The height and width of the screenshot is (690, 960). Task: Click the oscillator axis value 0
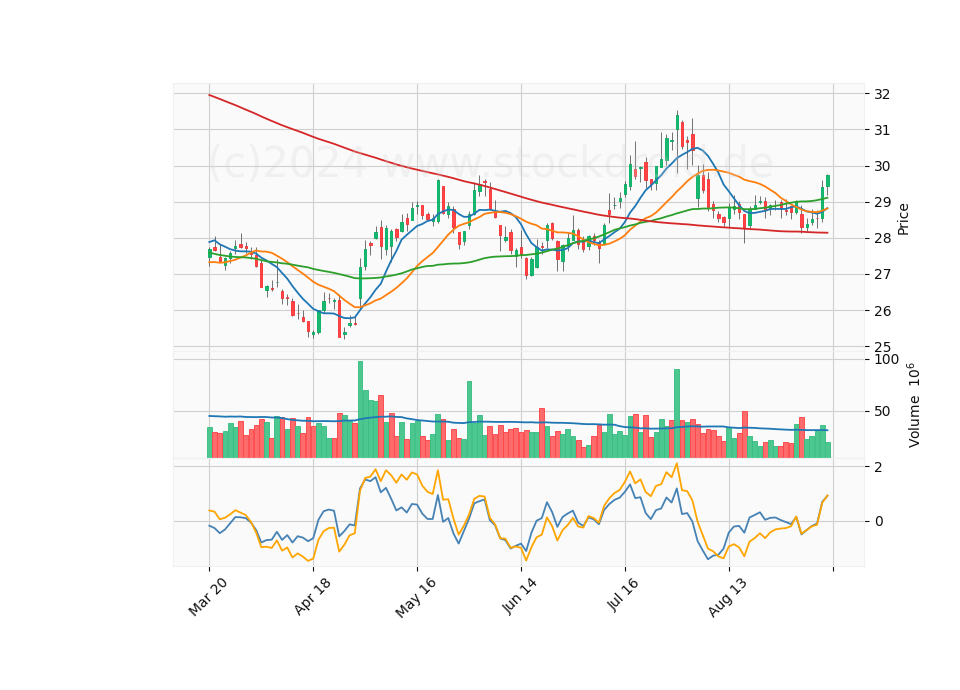(x=879, y=522)
